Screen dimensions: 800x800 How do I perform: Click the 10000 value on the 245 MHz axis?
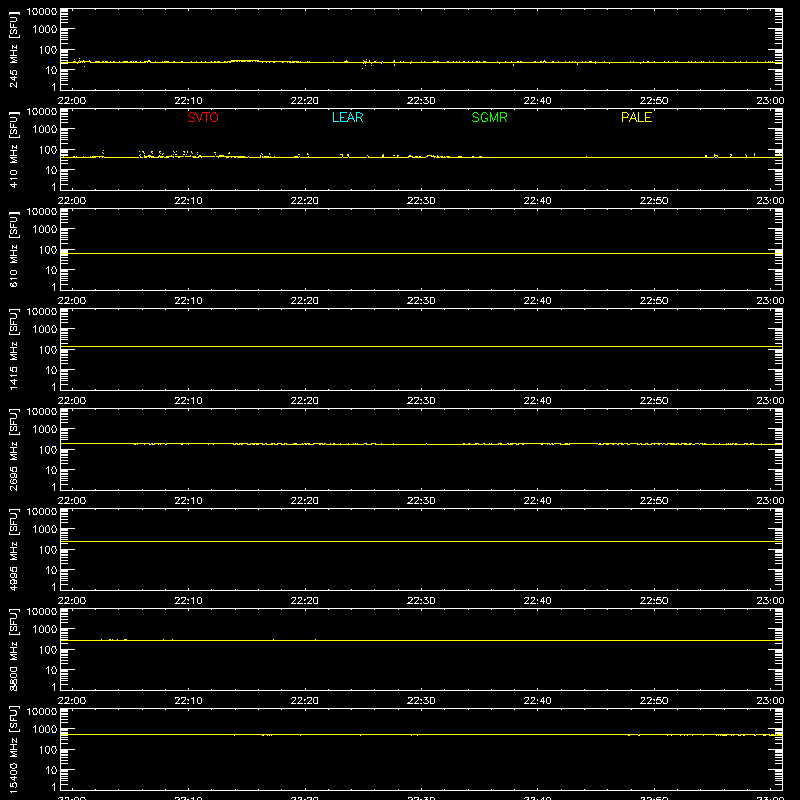[42, 12]
